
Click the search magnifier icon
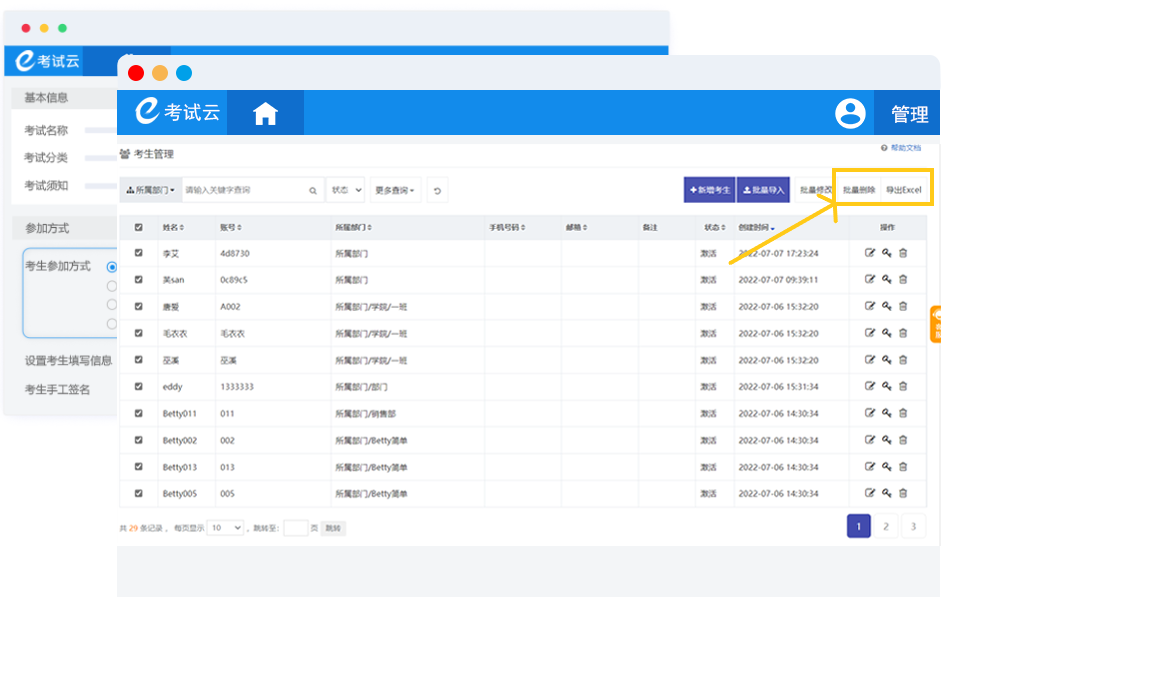(313, 190)
